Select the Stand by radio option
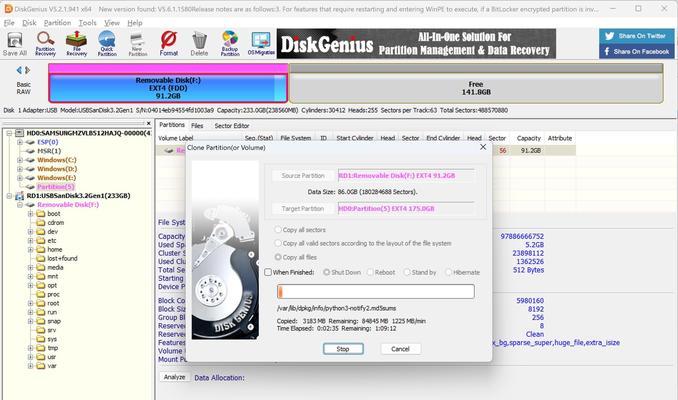 click(407, 272)
